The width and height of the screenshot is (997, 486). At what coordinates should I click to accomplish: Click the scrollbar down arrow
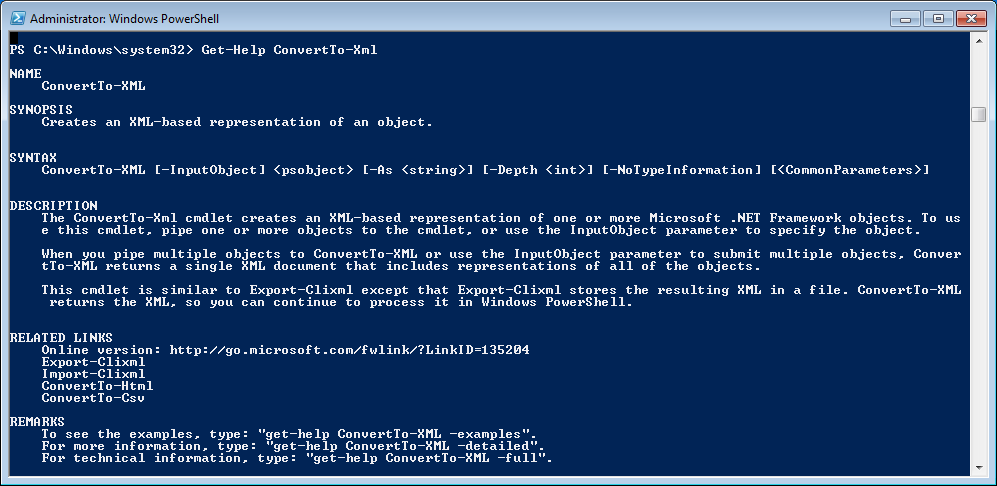coord(979,470)
